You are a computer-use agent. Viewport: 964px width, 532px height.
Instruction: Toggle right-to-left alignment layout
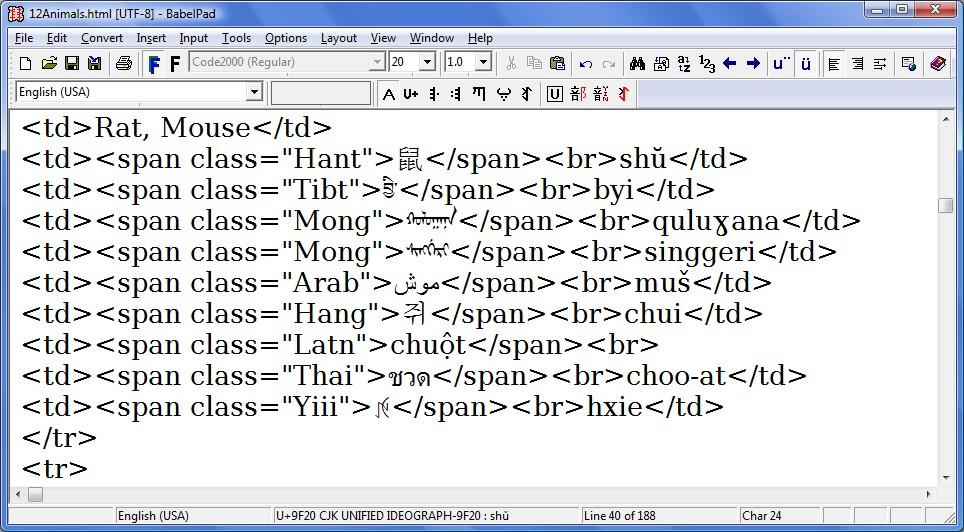coord(858,63)
